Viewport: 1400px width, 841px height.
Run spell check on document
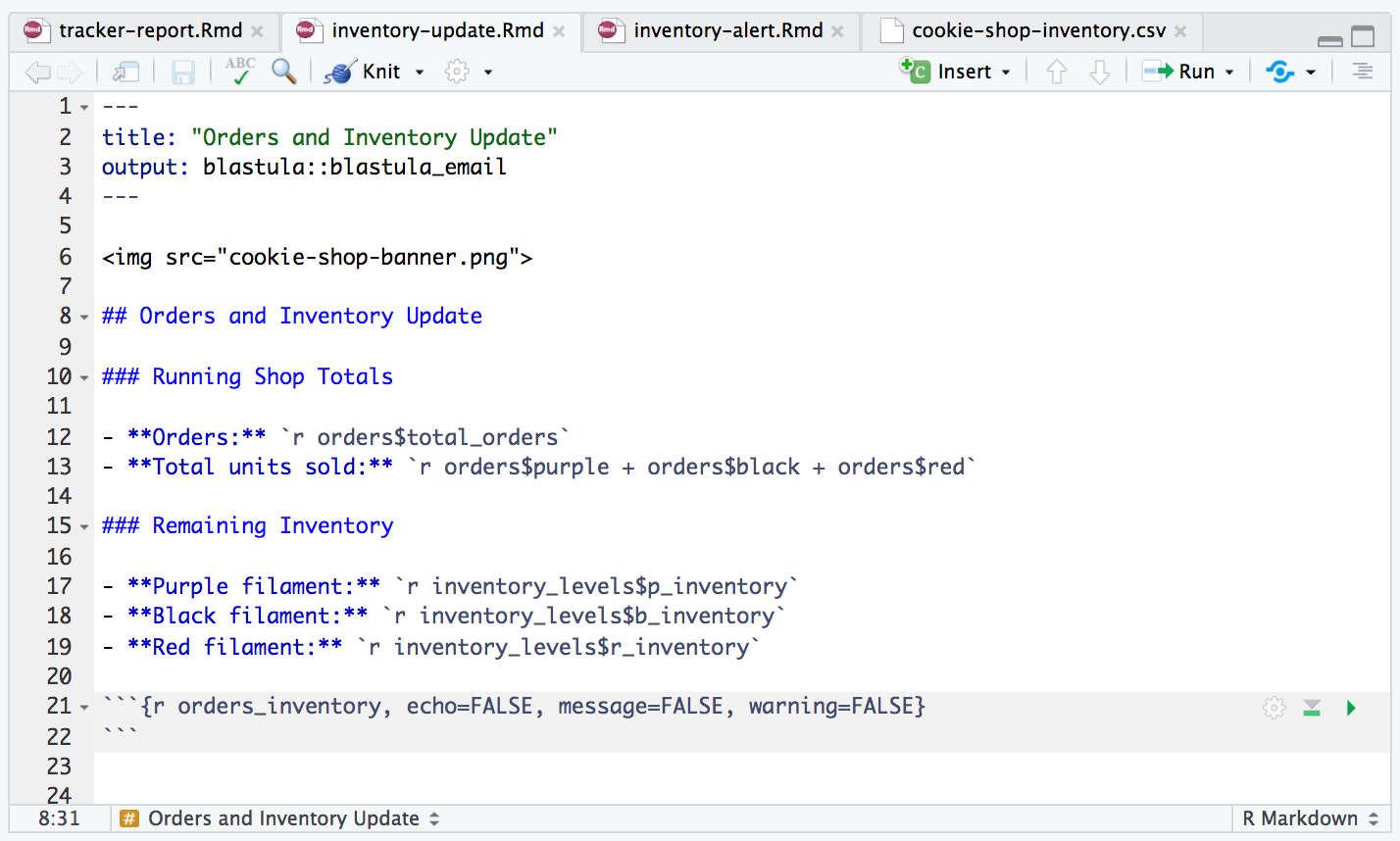(240, 71)
